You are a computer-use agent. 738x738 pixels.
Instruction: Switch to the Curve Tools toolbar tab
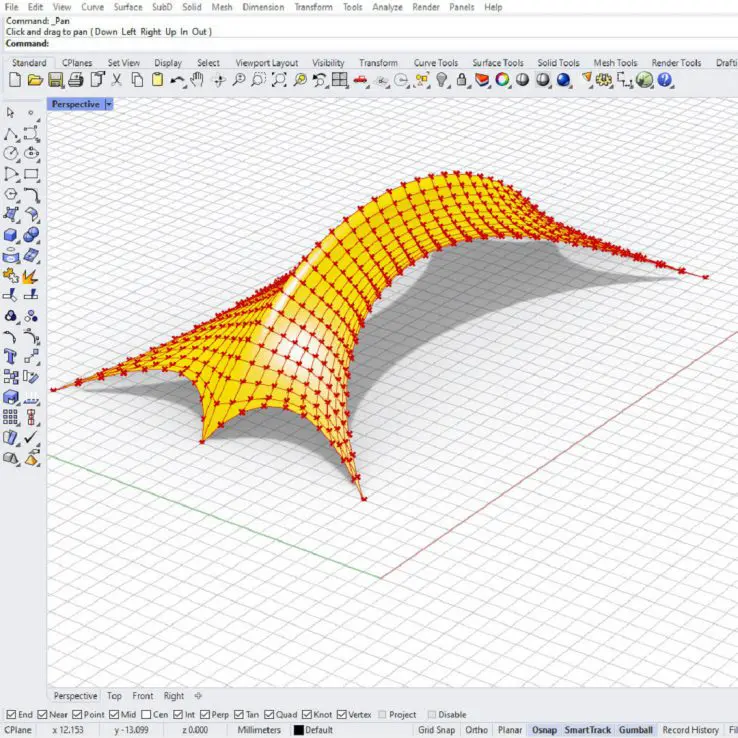[435, 63]
